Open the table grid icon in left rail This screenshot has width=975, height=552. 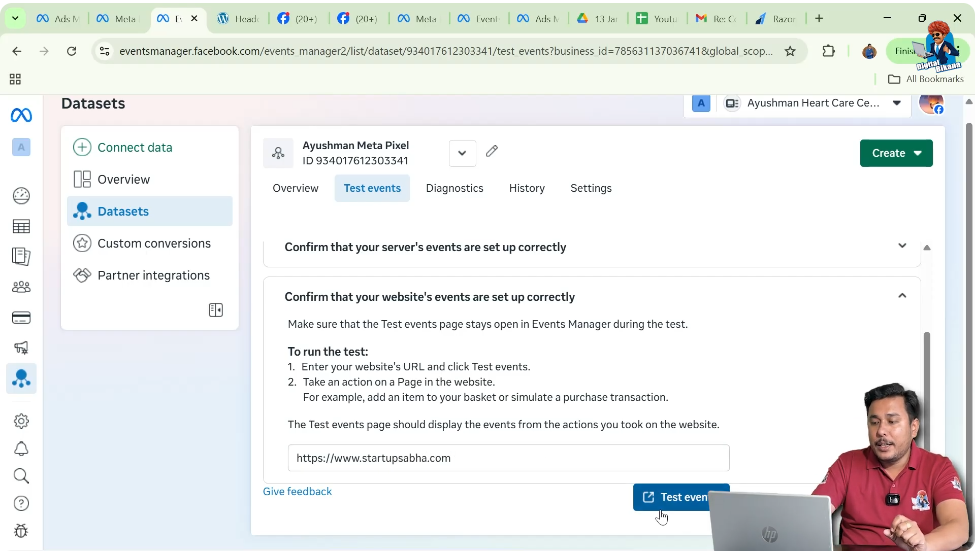(21, 226)
